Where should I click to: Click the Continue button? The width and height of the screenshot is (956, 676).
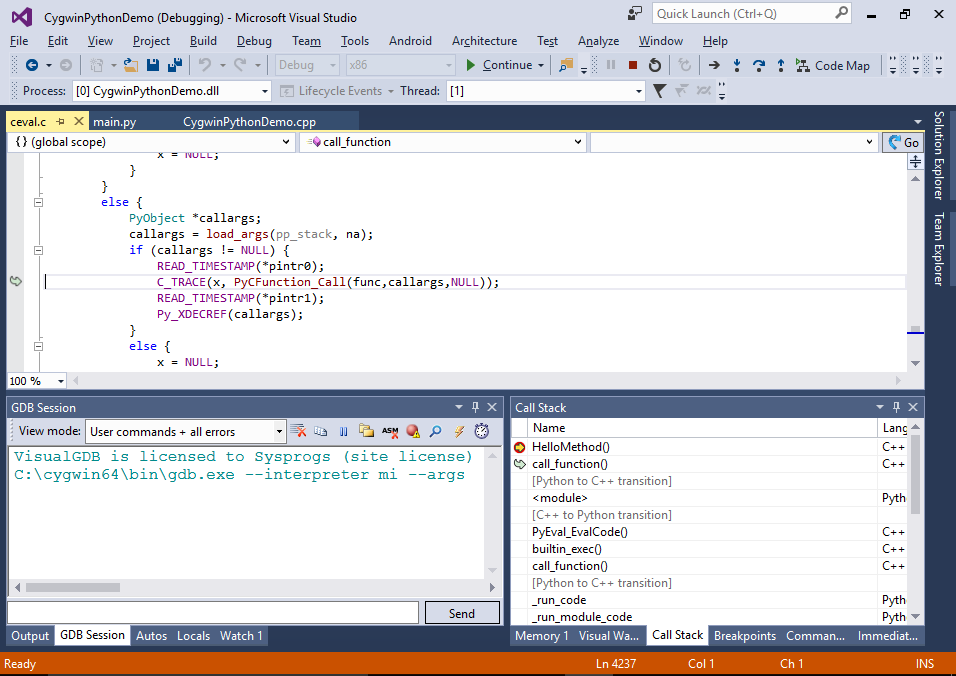pos(498,65)
